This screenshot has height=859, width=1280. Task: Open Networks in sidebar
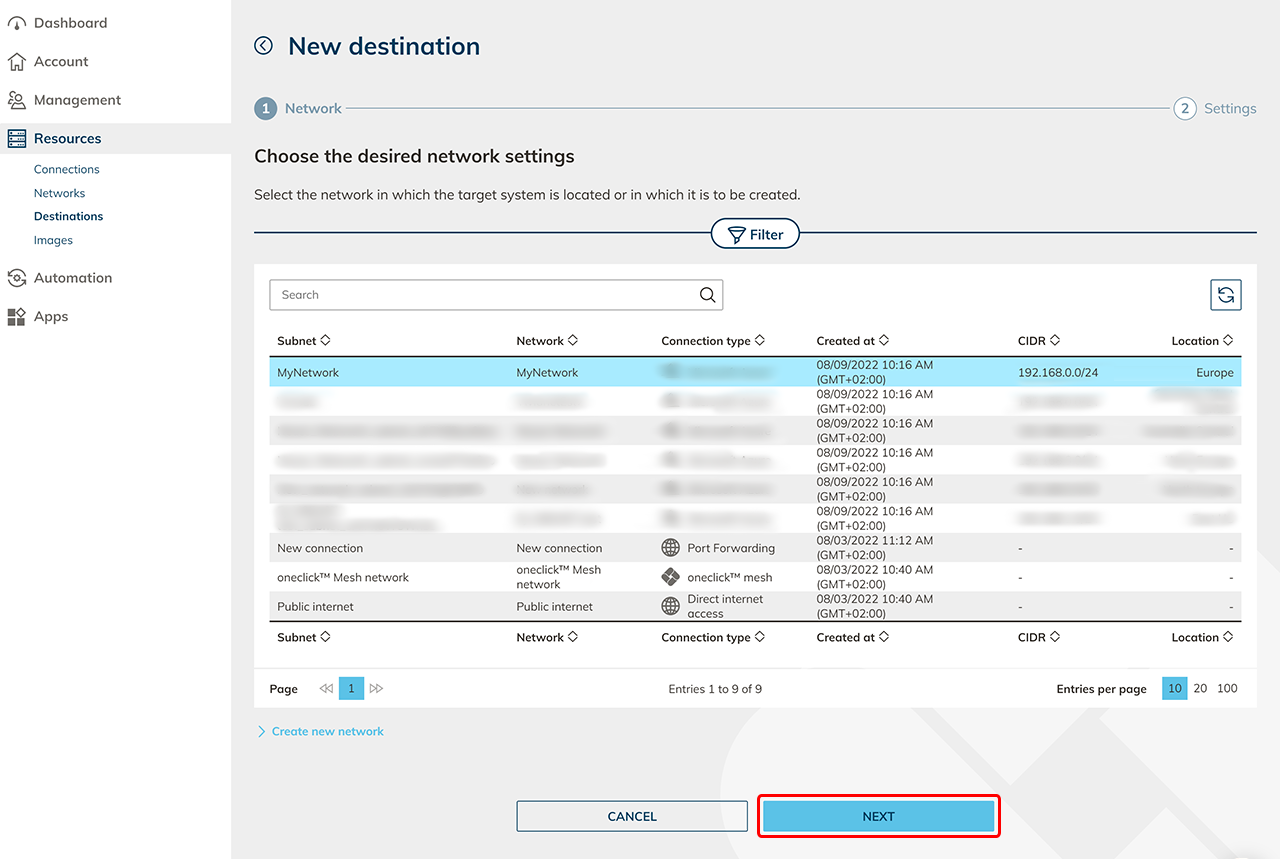click(59, 193)
